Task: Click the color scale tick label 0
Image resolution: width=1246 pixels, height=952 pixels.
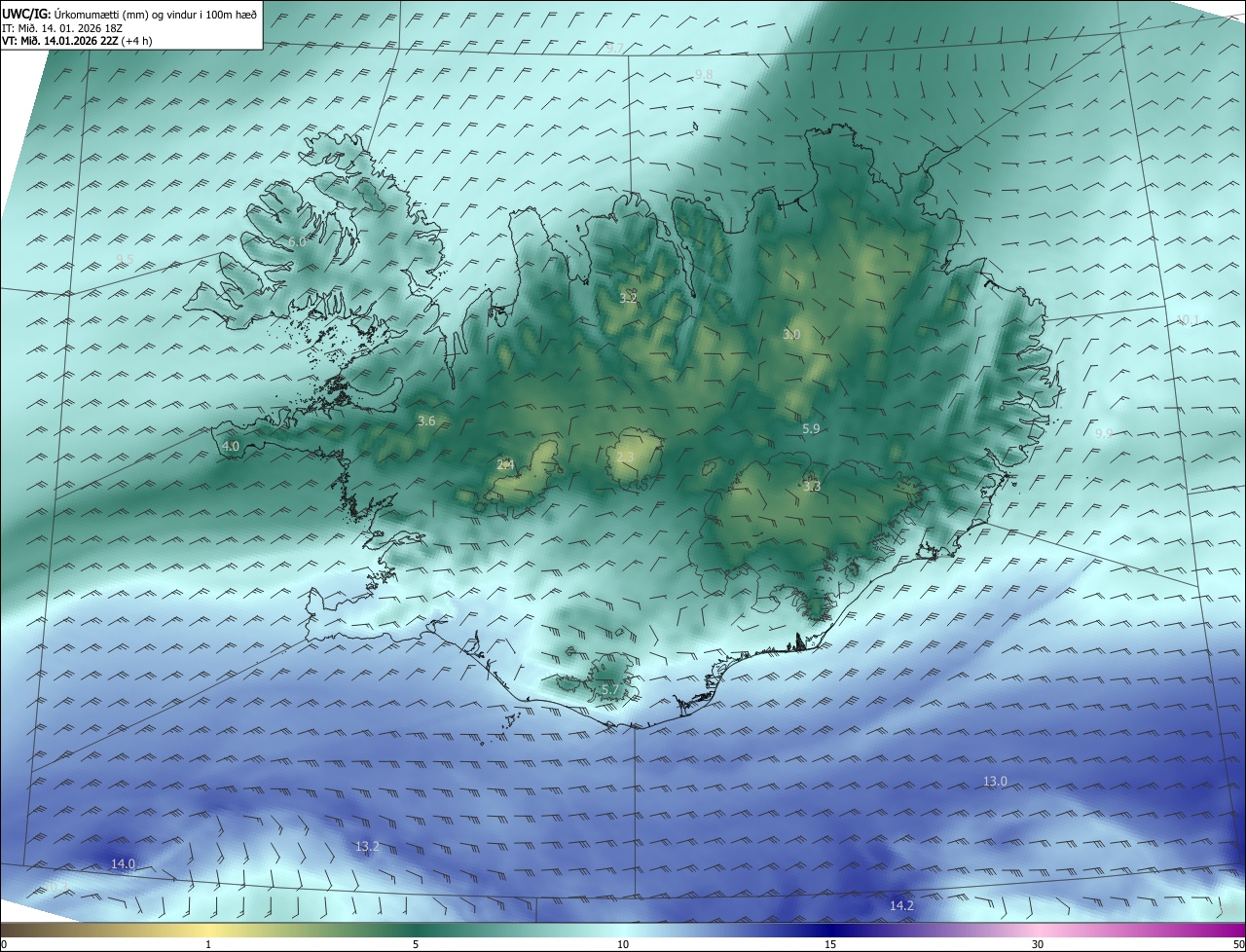Action: (4, 944)
